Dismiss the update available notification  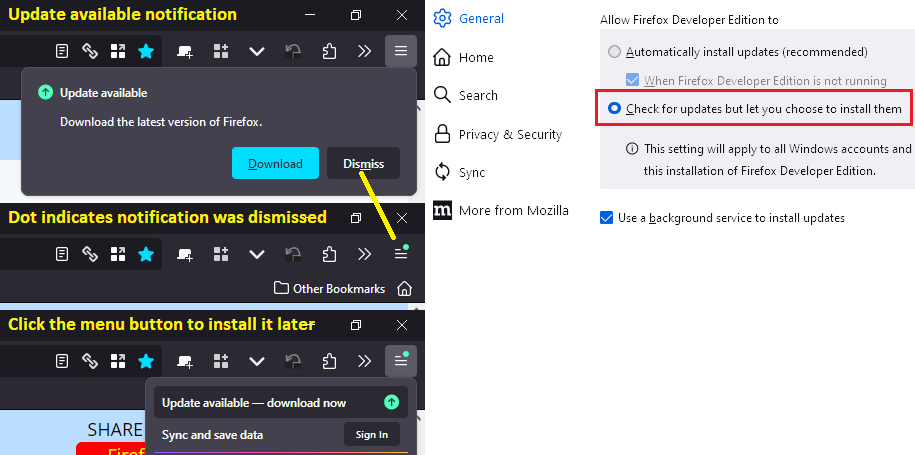363,163
